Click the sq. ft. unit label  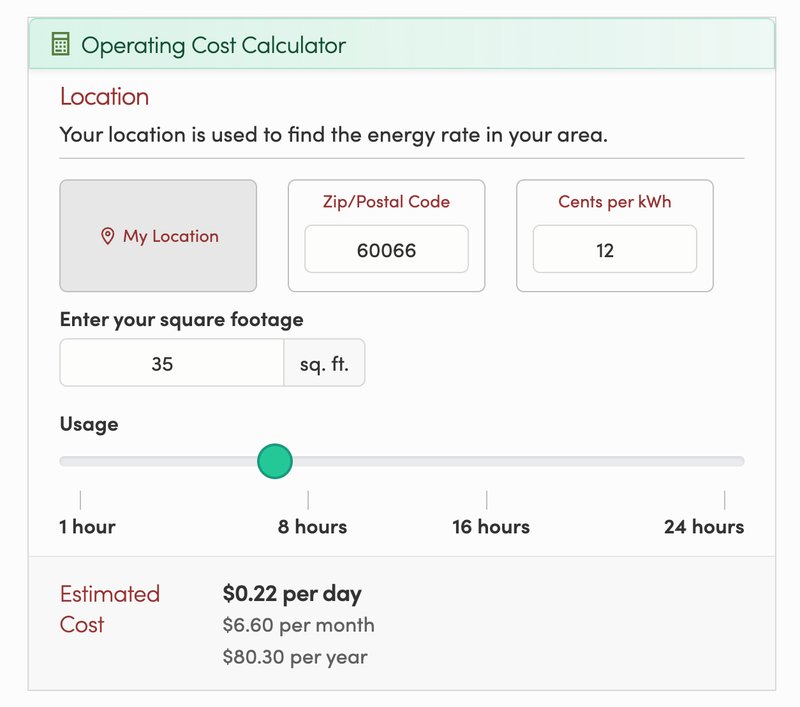coord(324,362)
